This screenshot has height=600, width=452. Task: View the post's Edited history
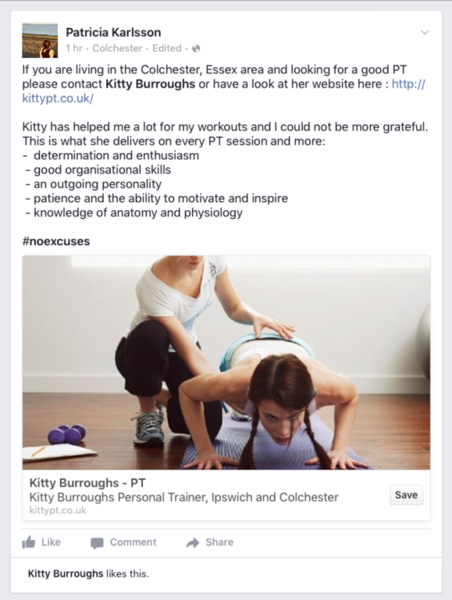pyautogui.click(x=167, y=48)
